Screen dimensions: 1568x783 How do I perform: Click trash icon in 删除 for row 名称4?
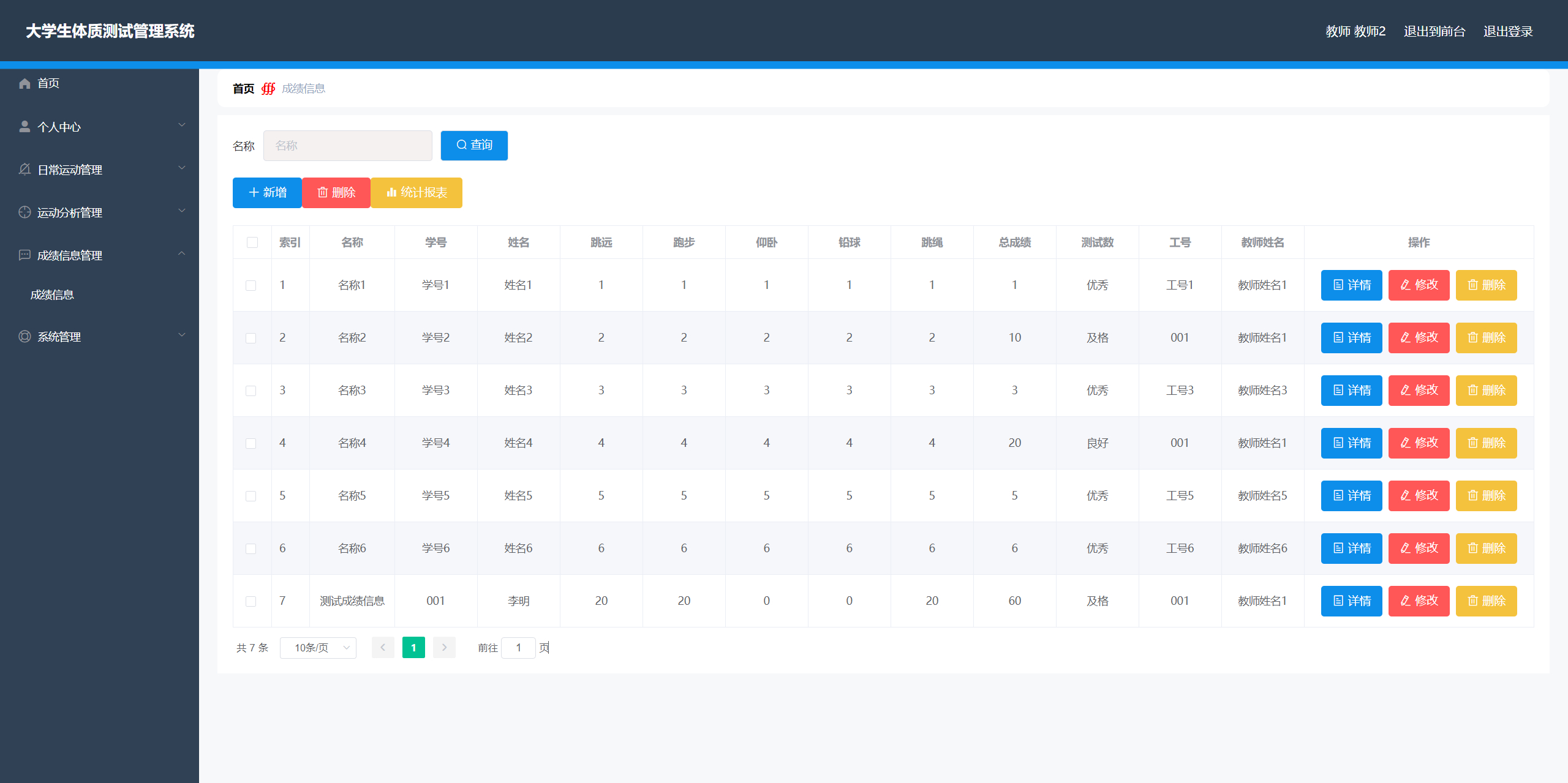pos(1473,443)
